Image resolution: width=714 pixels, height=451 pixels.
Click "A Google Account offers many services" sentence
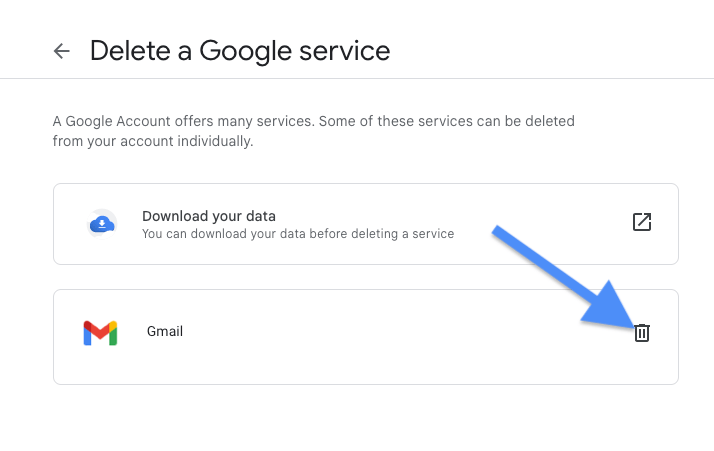(184, 121)
